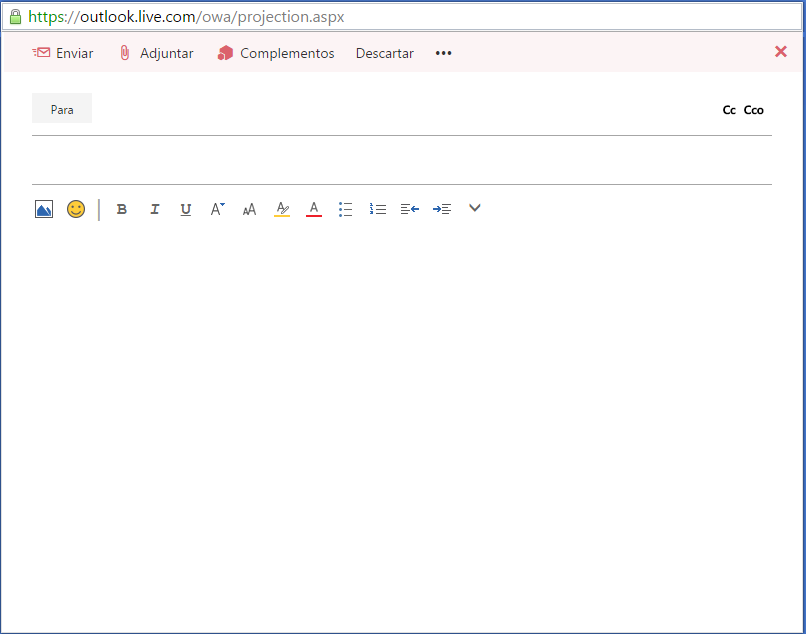Click the Para recipients field
The height and width of the screenshot is (634, 806).
coord(61,109)
